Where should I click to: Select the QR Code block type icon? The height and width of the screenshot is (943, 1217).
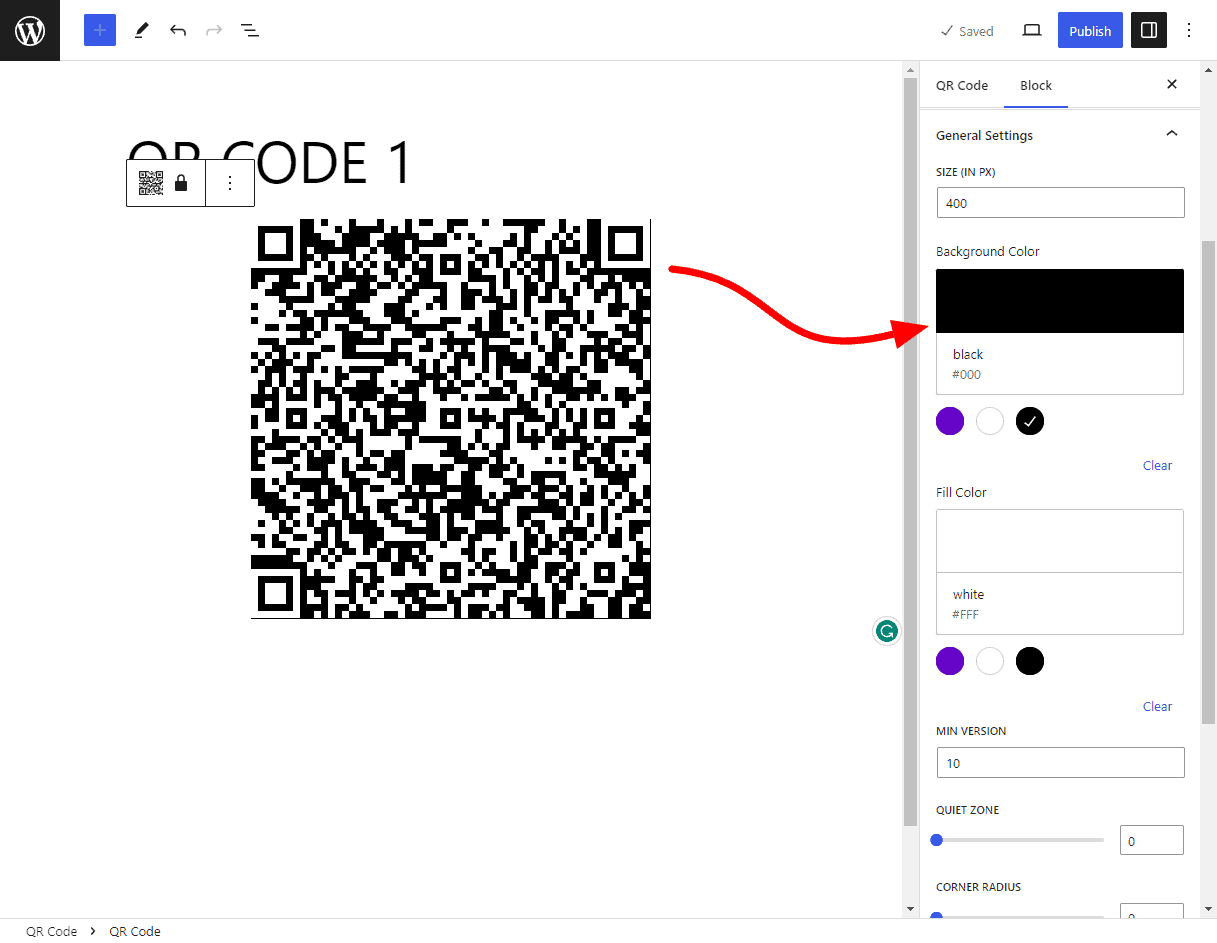coord(150,182)
